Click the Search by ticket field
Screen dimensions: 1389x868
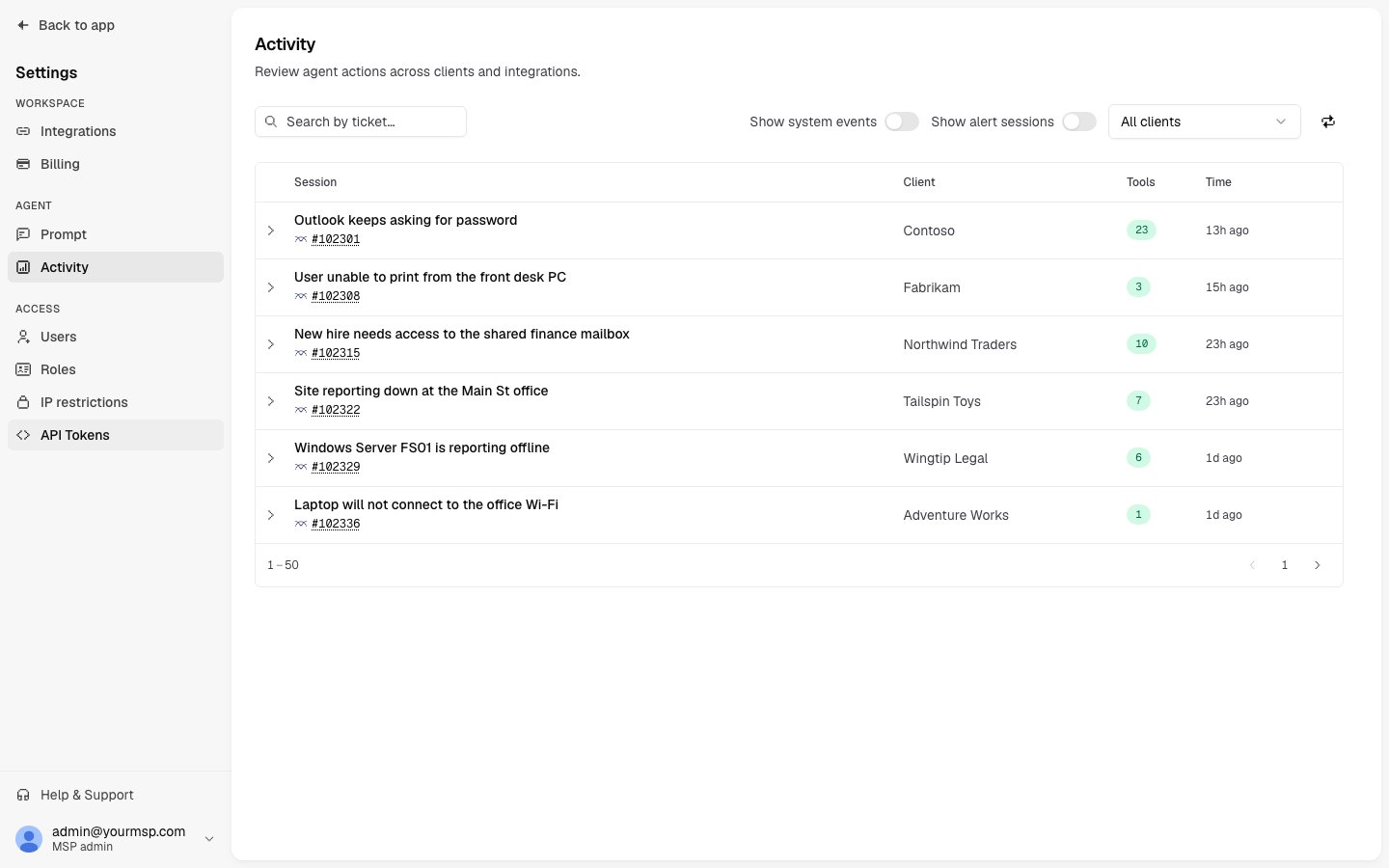coord(361,122)
